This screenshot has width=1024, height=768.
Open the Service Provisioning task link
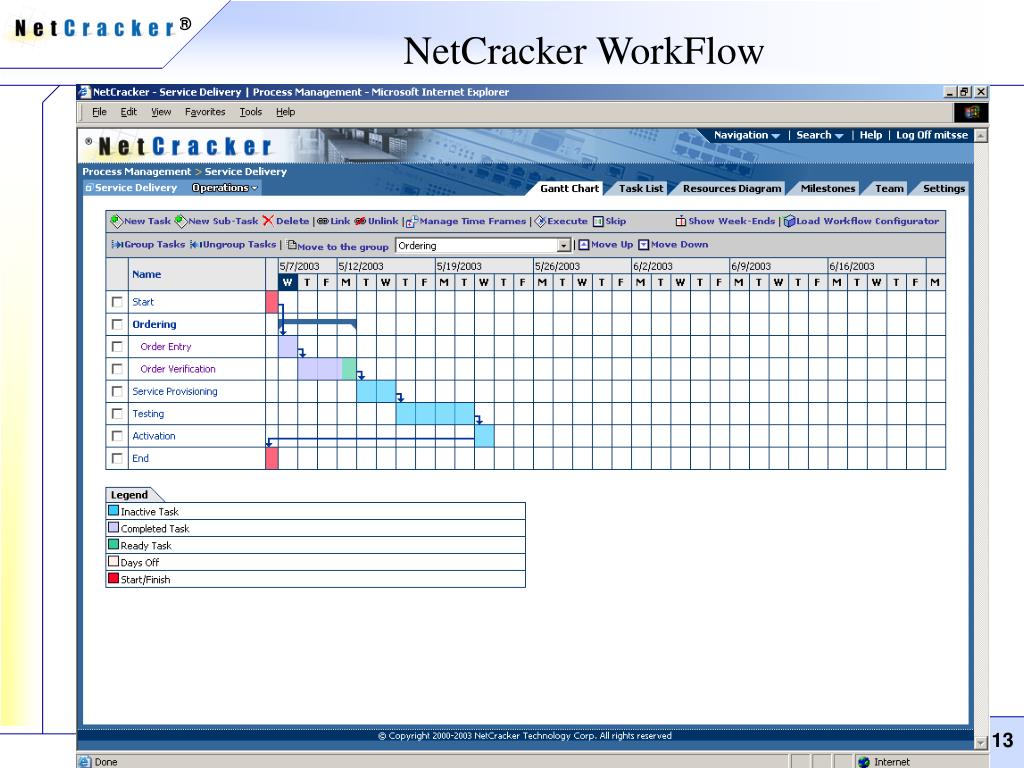174,391
